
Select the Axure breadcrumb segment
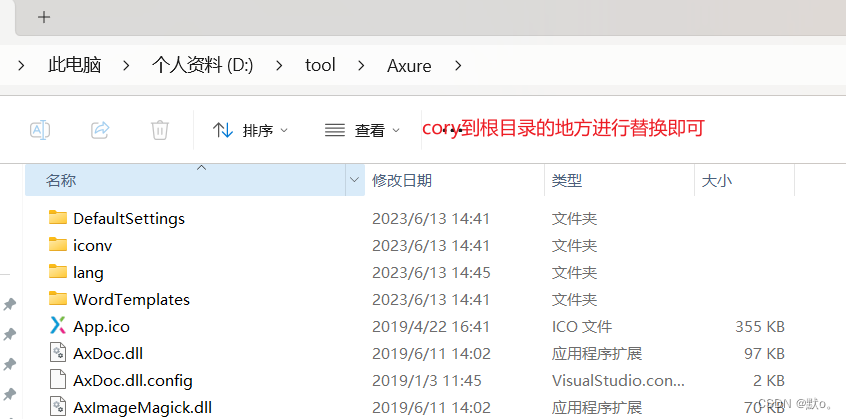pyautogui.click(x=409, y=66)
